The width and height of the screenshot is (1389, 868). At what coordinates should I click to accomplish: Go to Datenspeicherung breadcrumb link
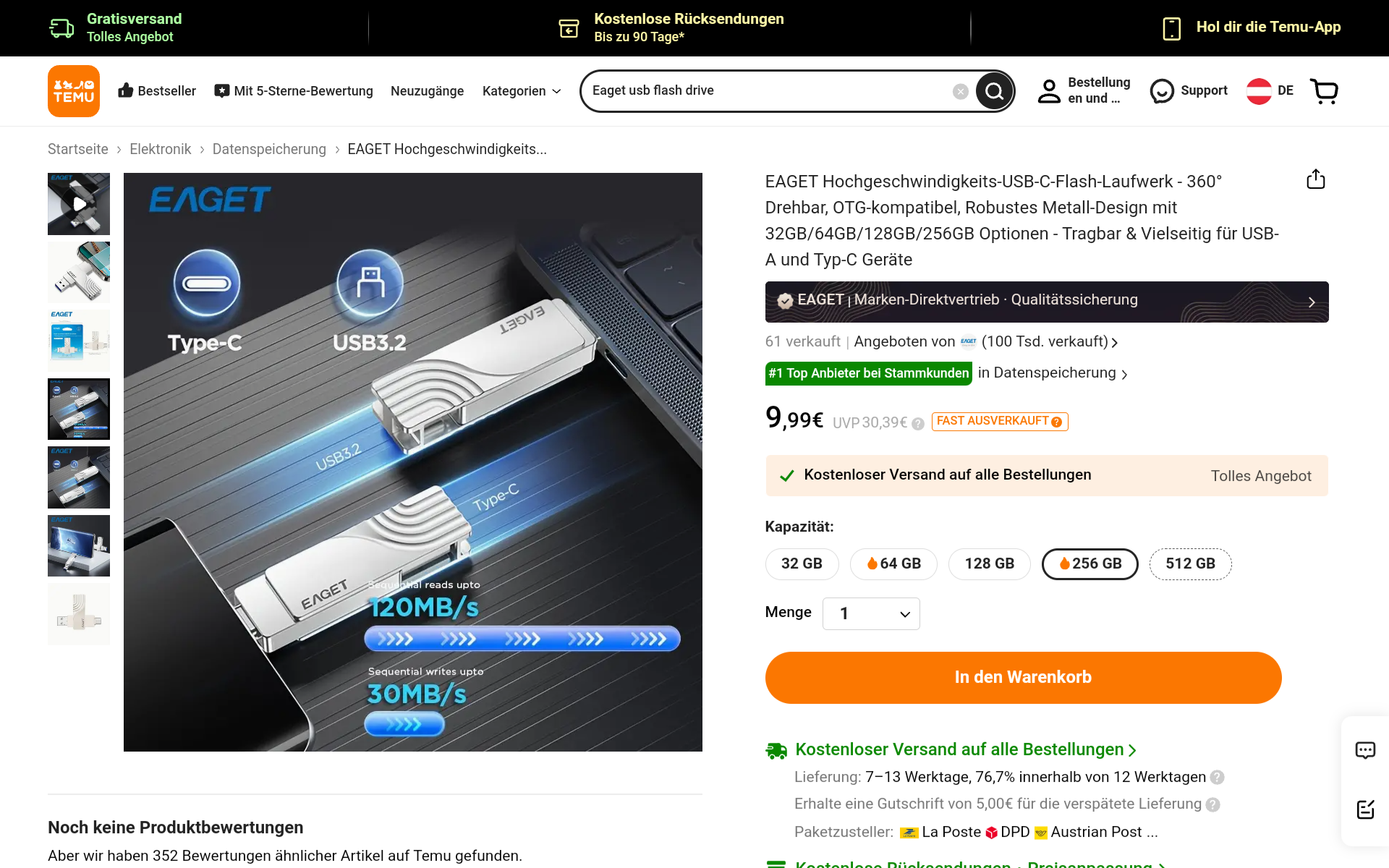[x=269, y=149]
